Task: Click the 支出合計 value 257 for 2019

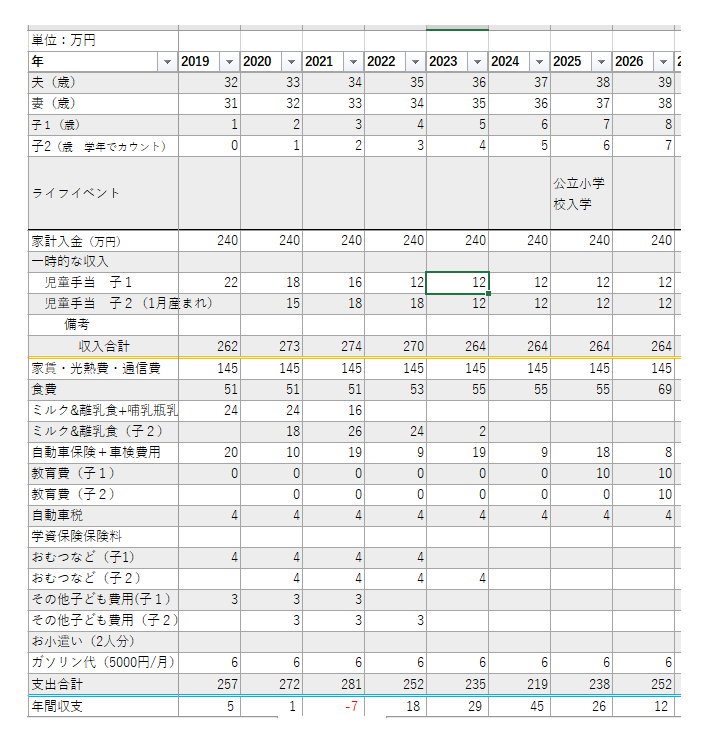Action: pos(209,684)
